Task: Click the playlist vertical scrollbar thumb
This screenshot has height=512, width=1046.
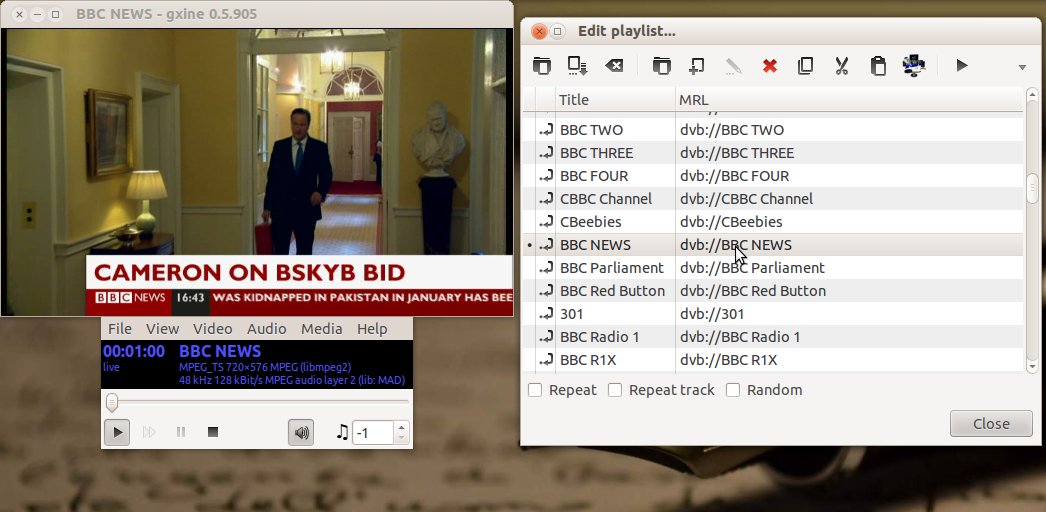Action: pyautogui.click(x=1032, y=188)
